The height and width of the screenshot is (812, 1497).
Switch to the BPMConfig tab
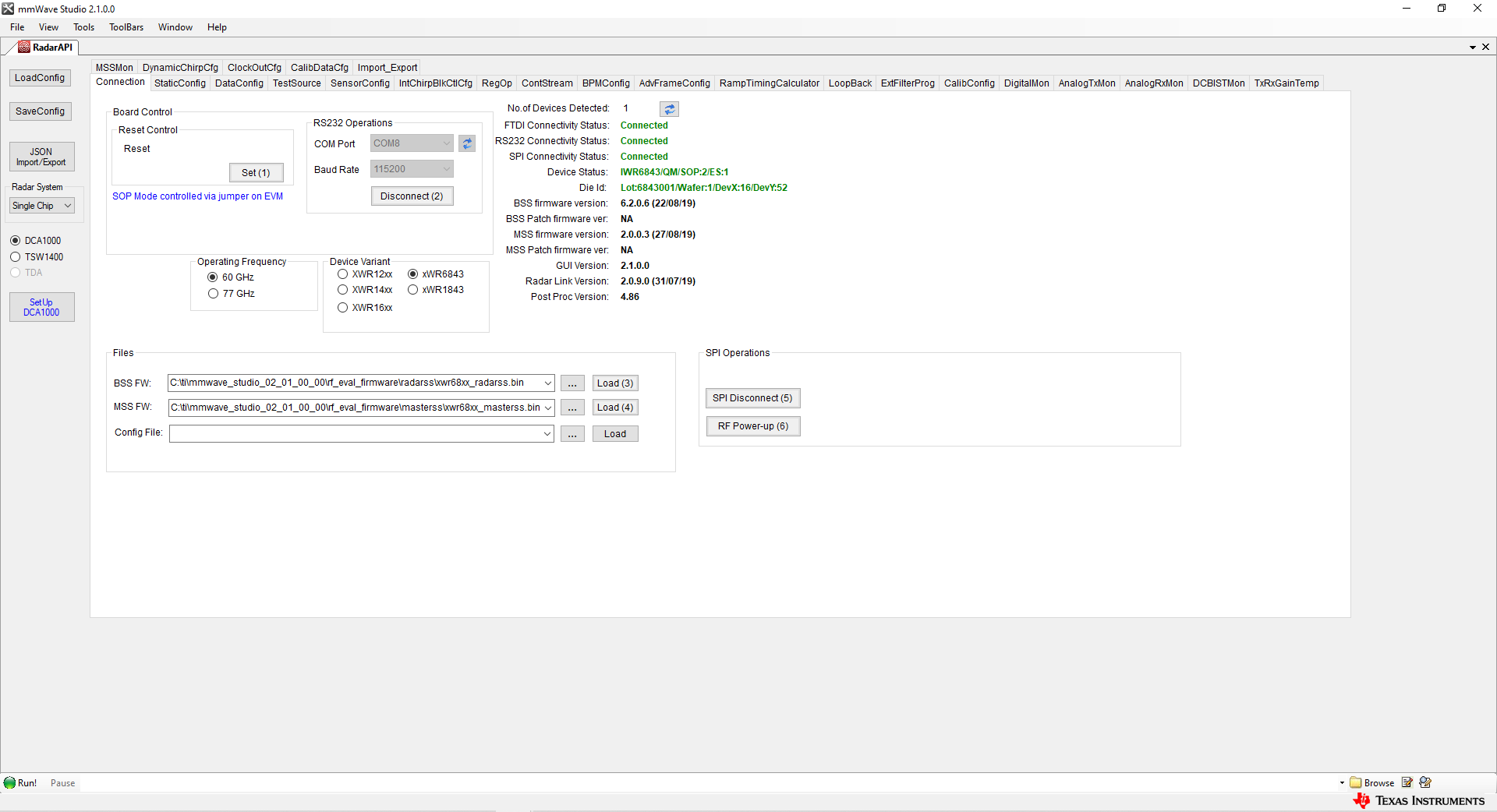606,83
